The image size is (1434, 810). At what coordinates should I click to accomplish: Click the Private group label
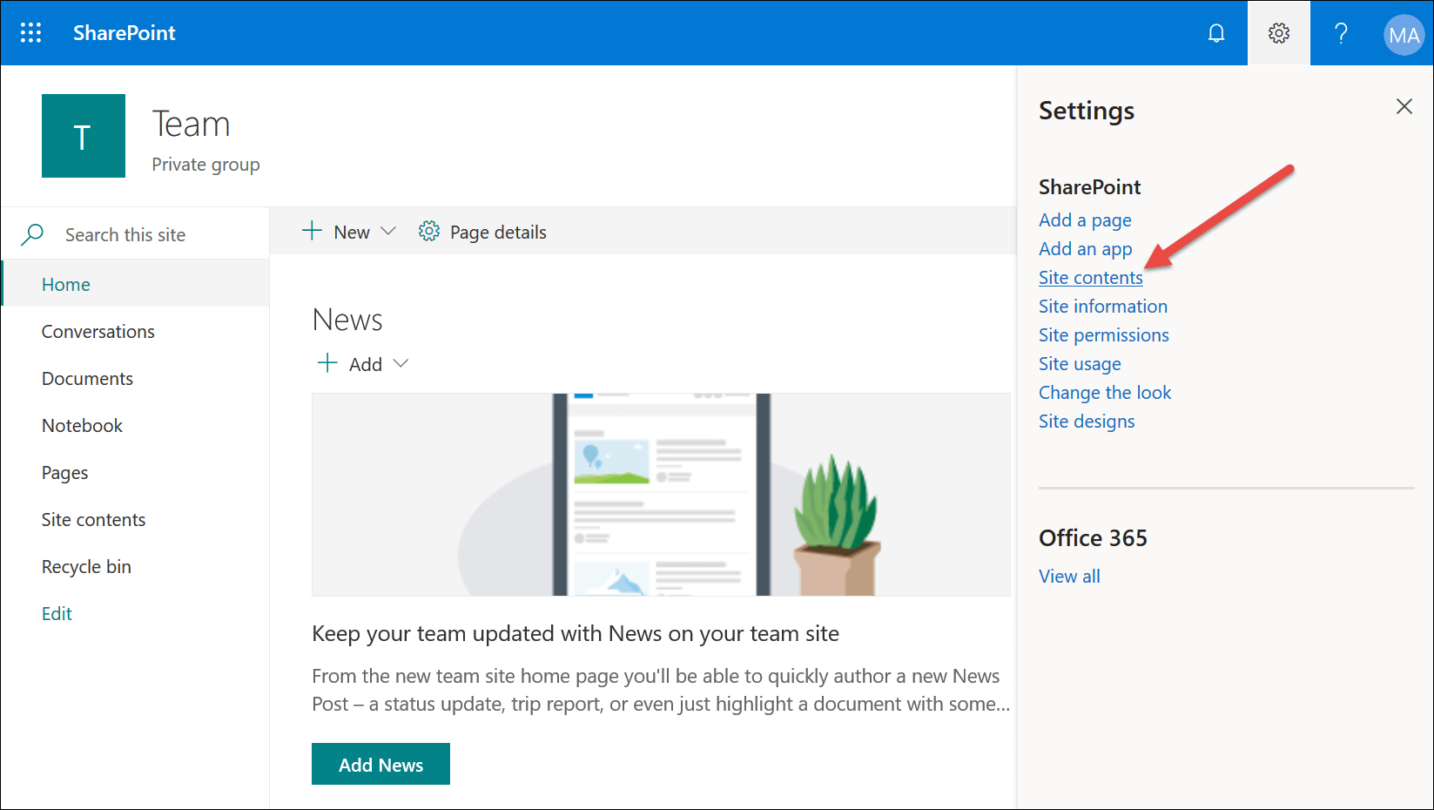coord(206,165)
